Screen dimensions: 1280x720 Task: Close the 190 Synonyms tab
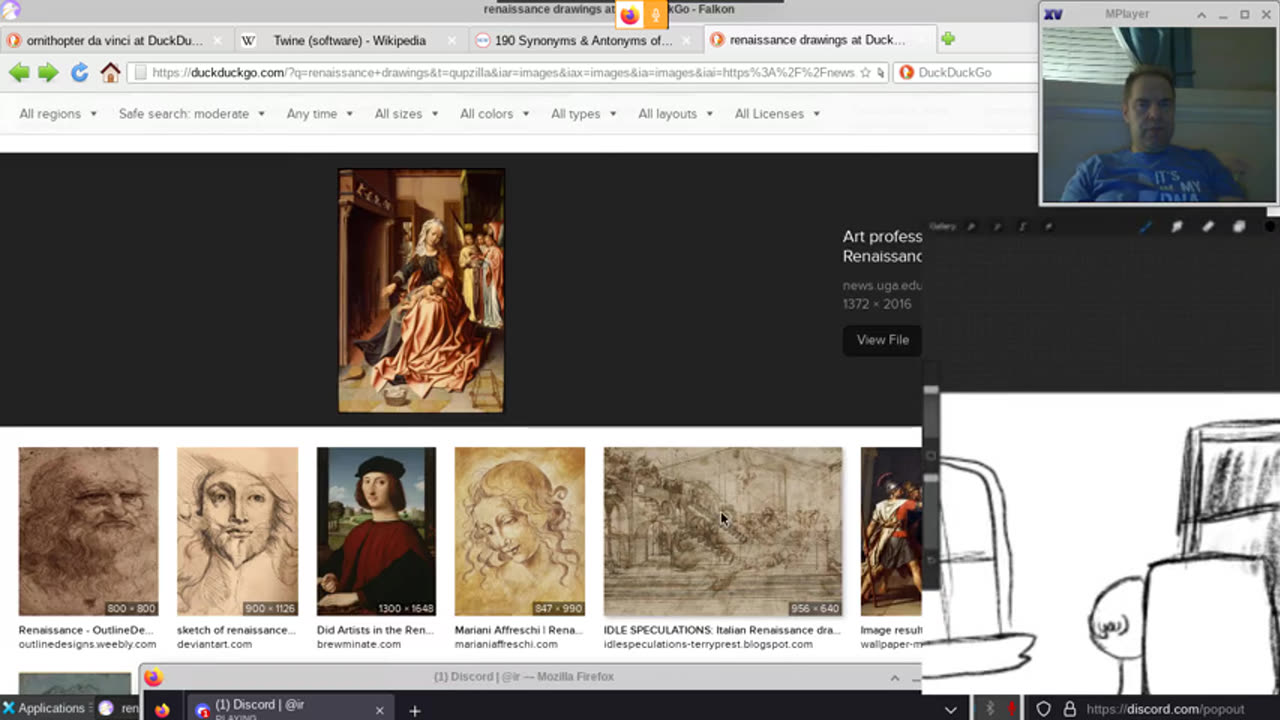(x=687, y=40)
